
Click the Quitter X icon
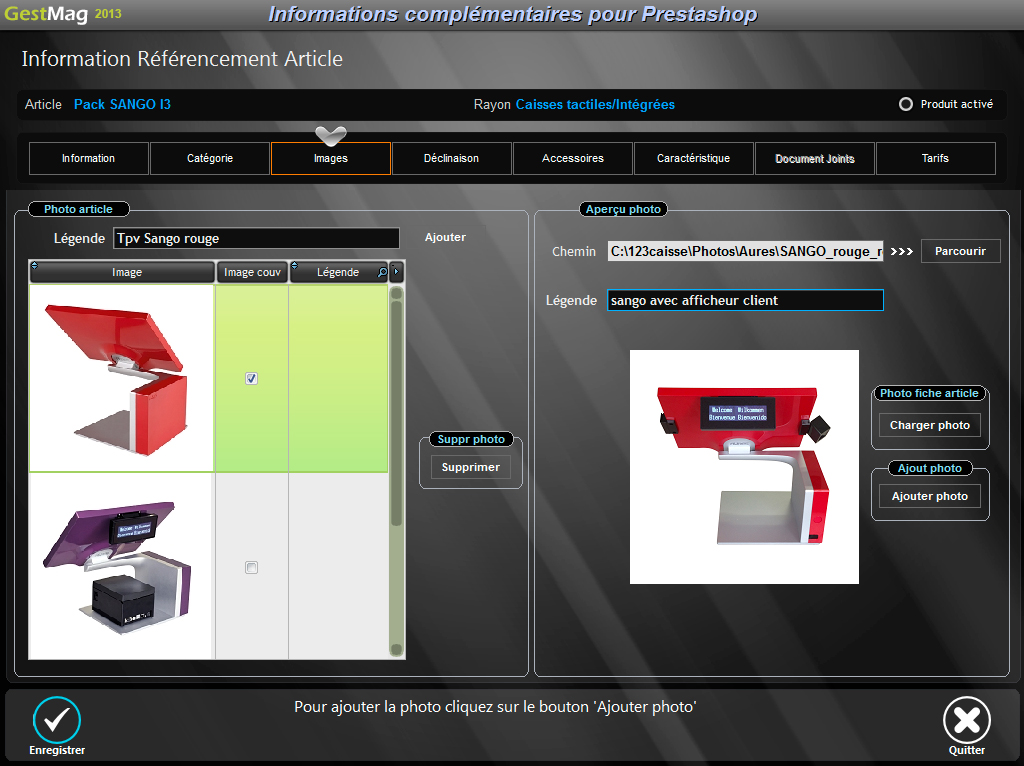(x=967, y=720)
